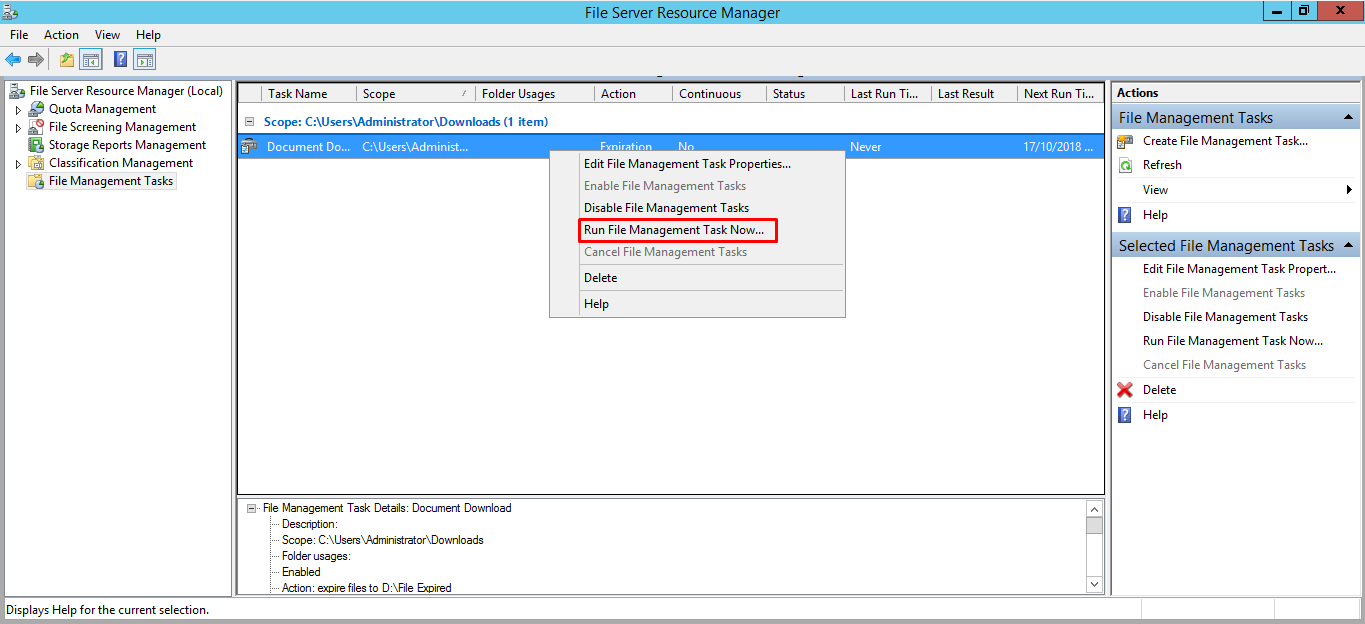This screenshot has height=624, width=1365.
Task: Click the Up one level folder icon
Action: 67,60
